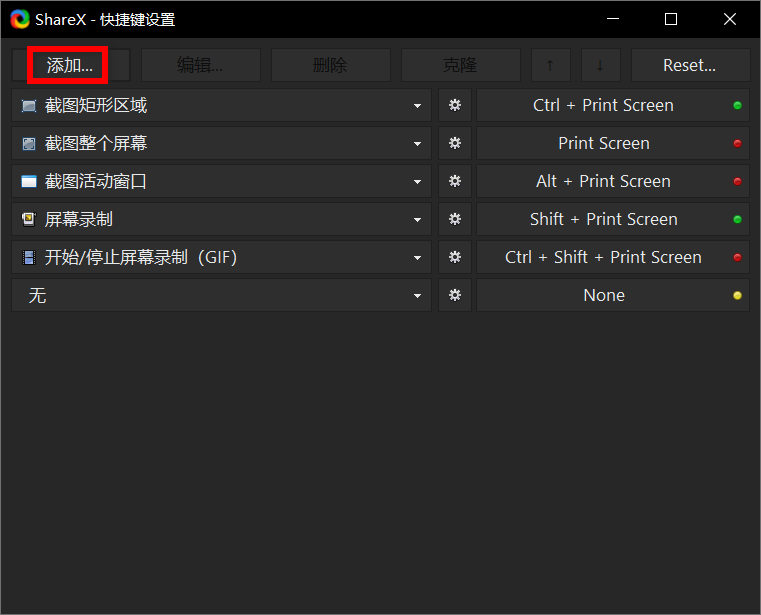The width and height of the screenshot is (761, 615).
Task: Open gear settings for 截图矩形区域
Action: (455, 105)
